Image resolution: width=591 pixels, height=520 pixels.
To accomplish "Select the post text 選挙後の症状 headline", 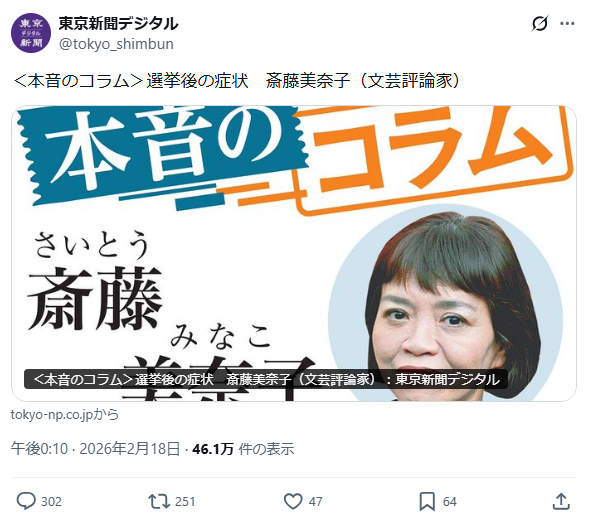I will point(198,81).
